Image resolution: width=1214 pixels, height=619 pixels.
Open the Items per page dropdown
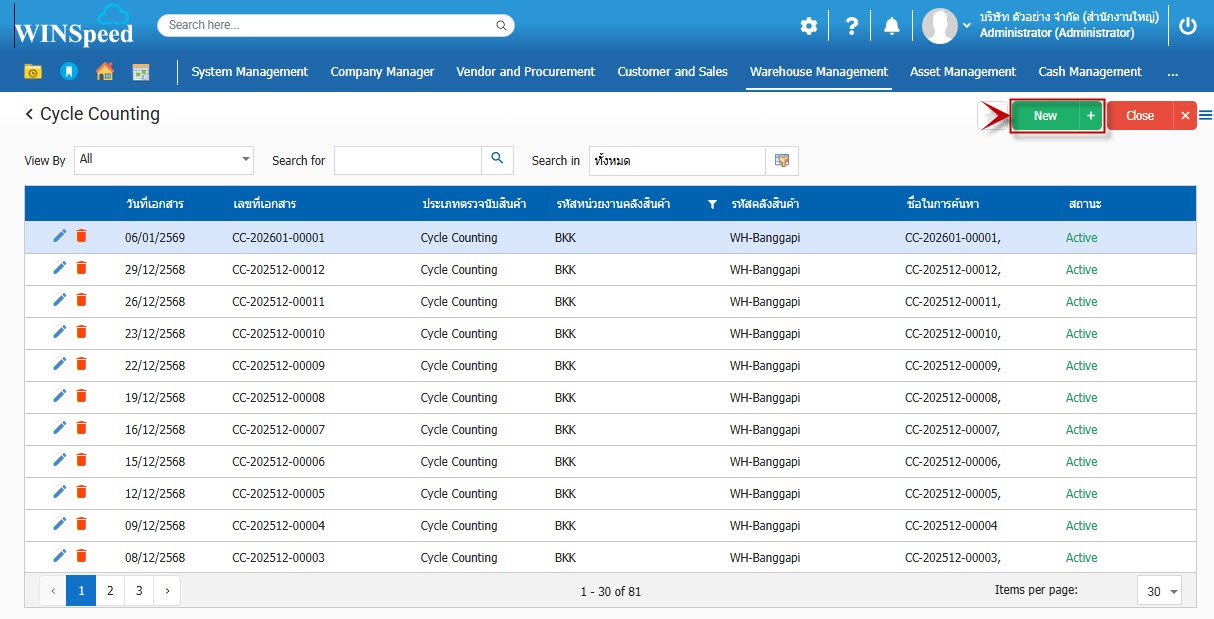coord(1159,591)
